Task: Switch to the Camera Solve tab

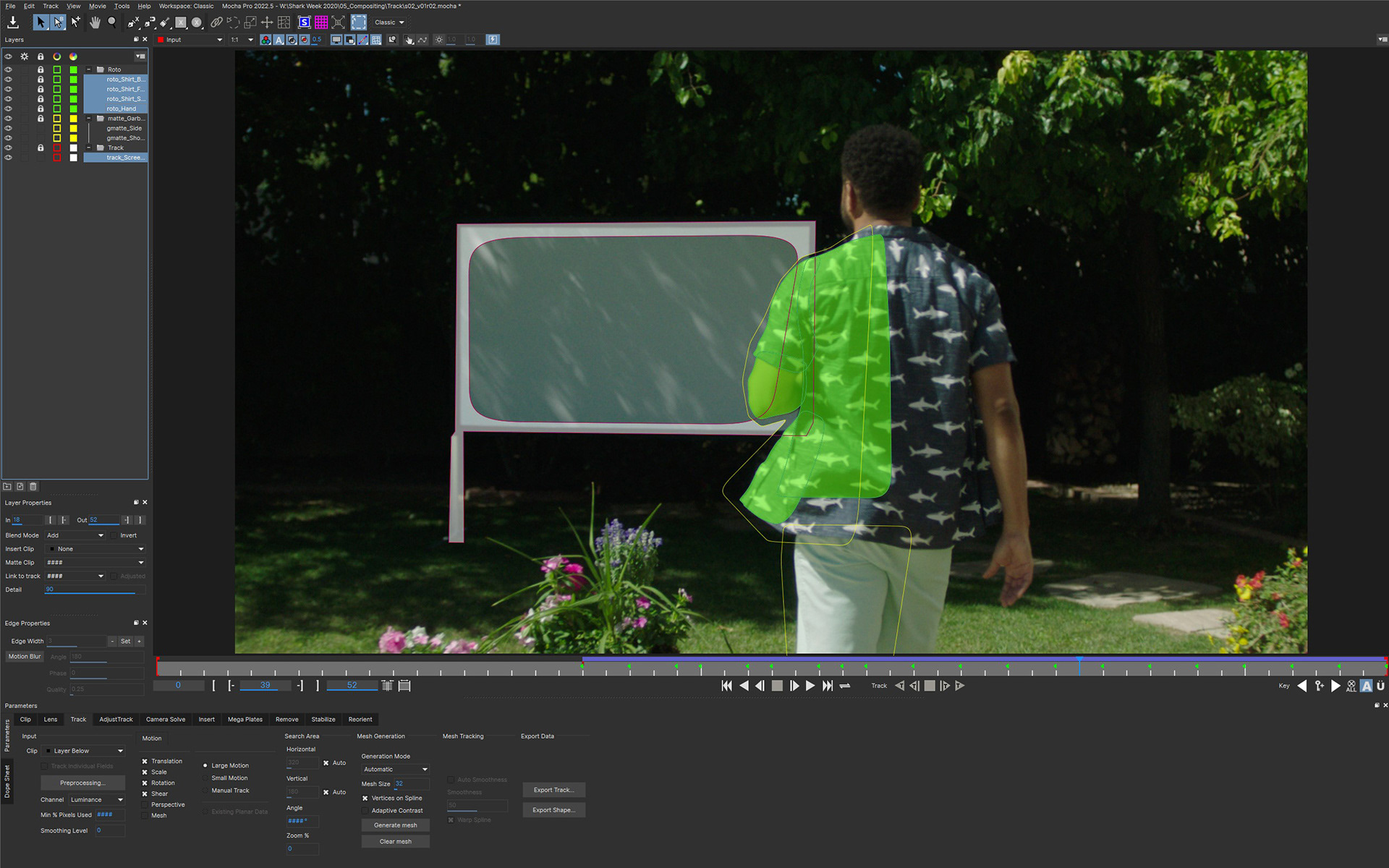Action: click(x=165, y=719)
